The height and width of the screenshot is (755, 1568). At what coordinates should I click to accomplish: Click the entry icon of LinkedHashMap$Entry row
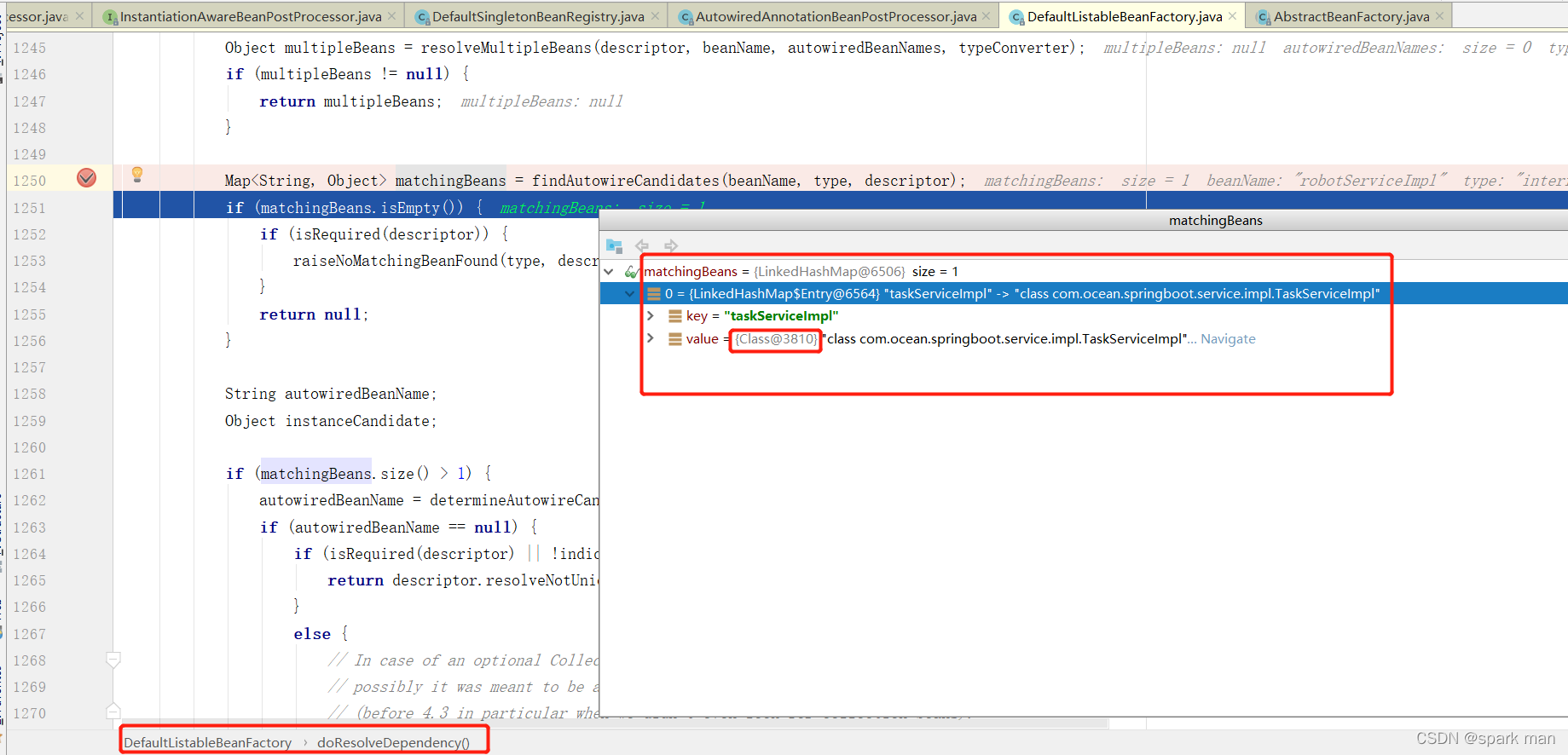[654, 294]
